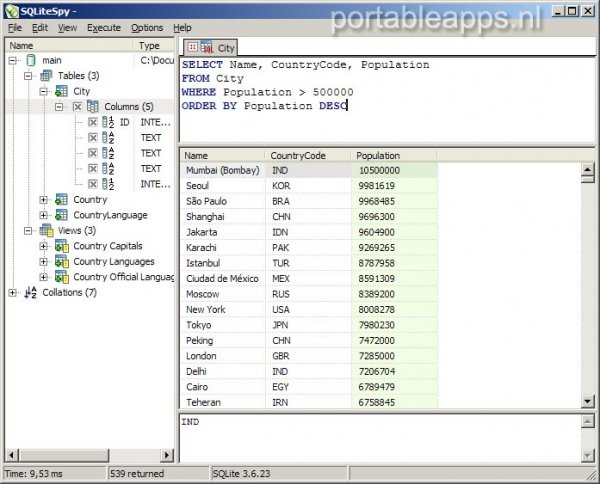The image size is (600, 484).
Task: Open the Options menu
Action: [x=147, y=28]
